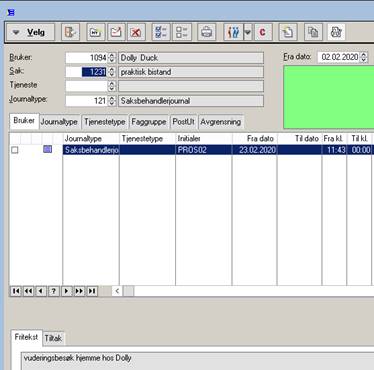
Task: Click the Fra dato date stepper
Action: coord(364,57)
